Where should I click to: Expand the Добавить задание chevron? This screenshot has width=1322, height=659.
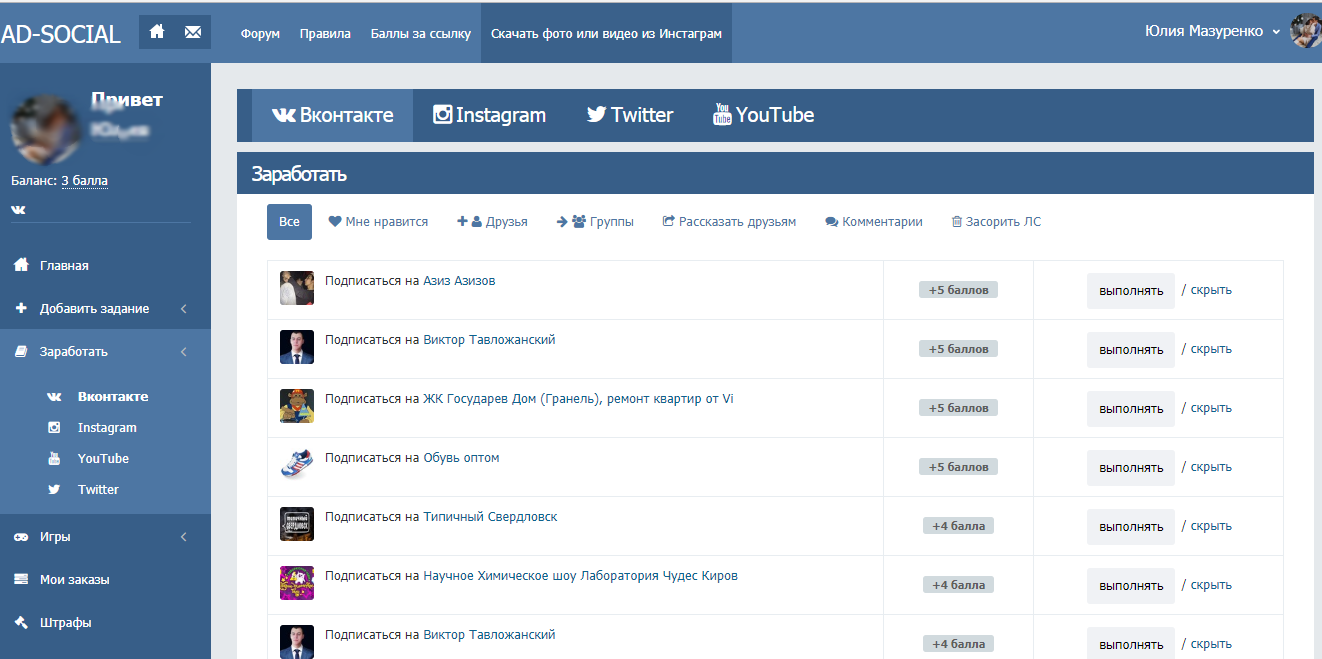click(184, 309)
